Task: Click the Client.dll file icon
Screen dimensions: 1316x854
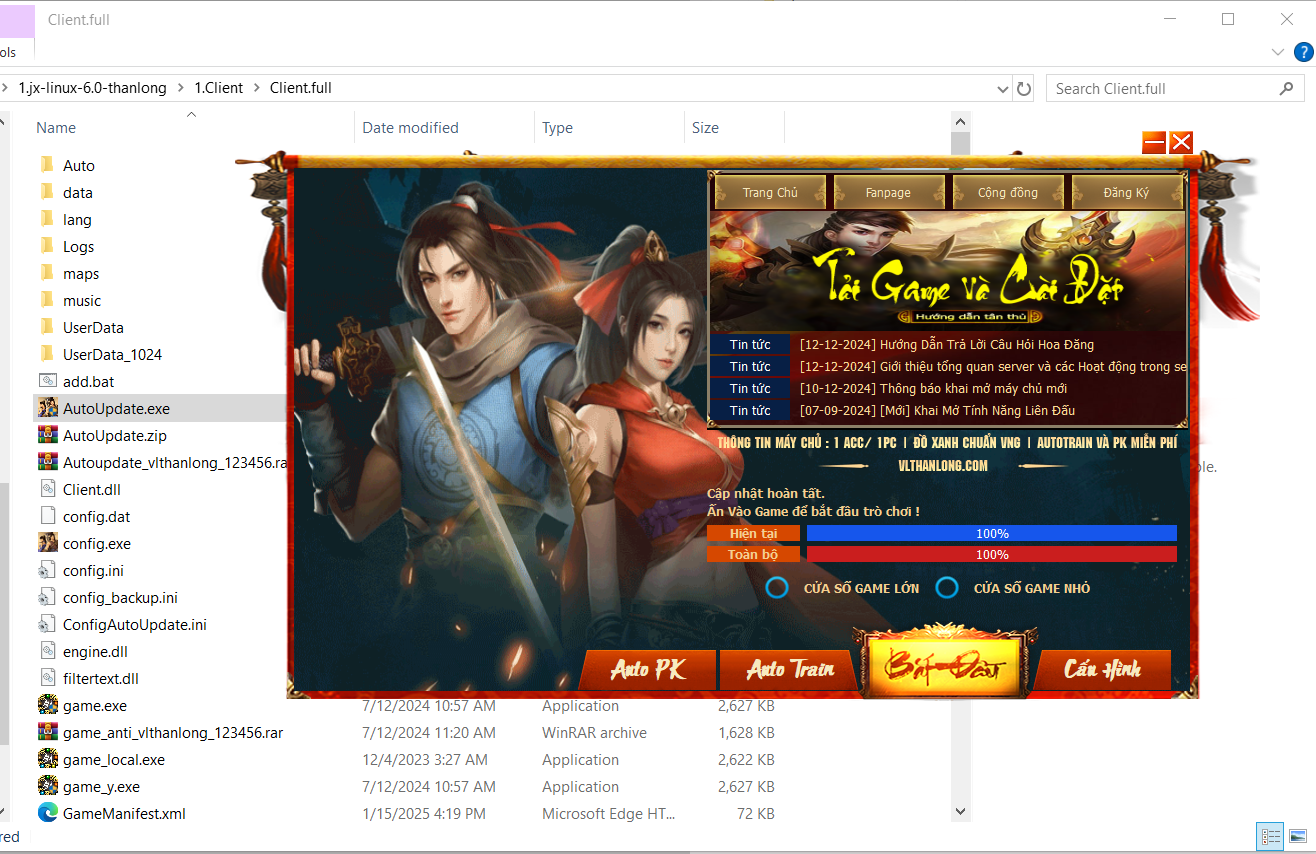Action: tap(47, 489)
